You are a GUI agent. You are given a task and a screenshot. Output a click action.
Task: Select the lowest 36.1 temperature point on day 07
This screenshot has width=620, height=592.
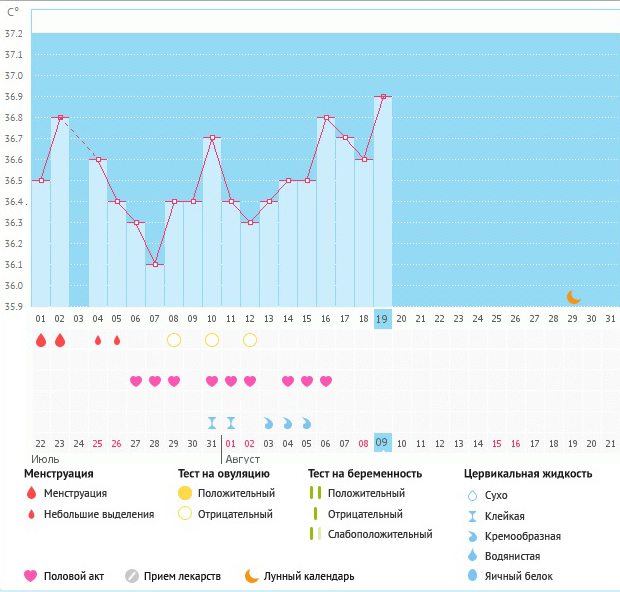tap(155, 265)
